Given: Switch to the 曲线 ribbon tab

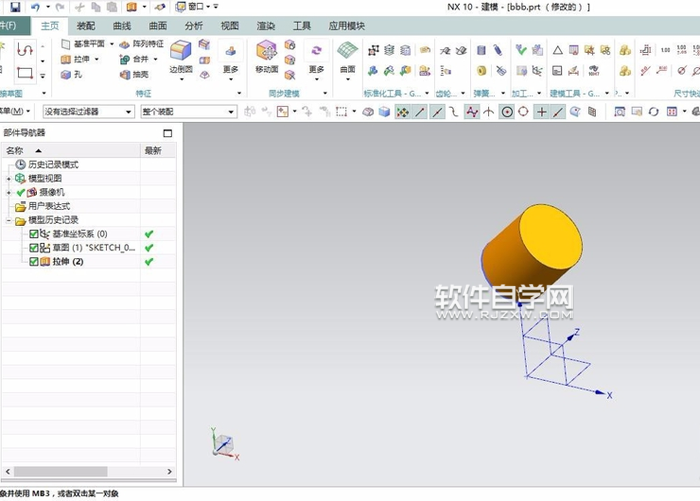Looking at the screenshot, I should [122, 25].
